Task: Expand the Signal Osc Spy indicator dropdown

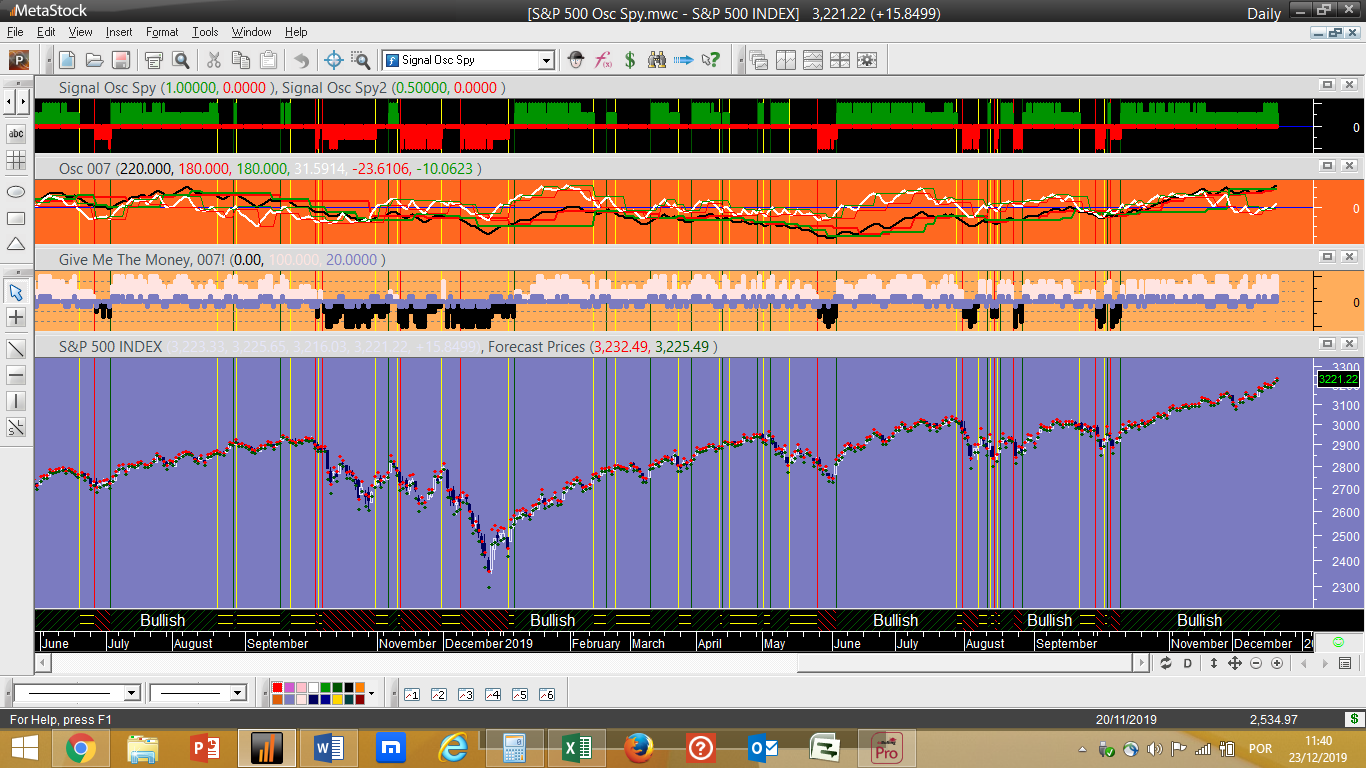Action: pyautogui.click(x=546, y=60)
